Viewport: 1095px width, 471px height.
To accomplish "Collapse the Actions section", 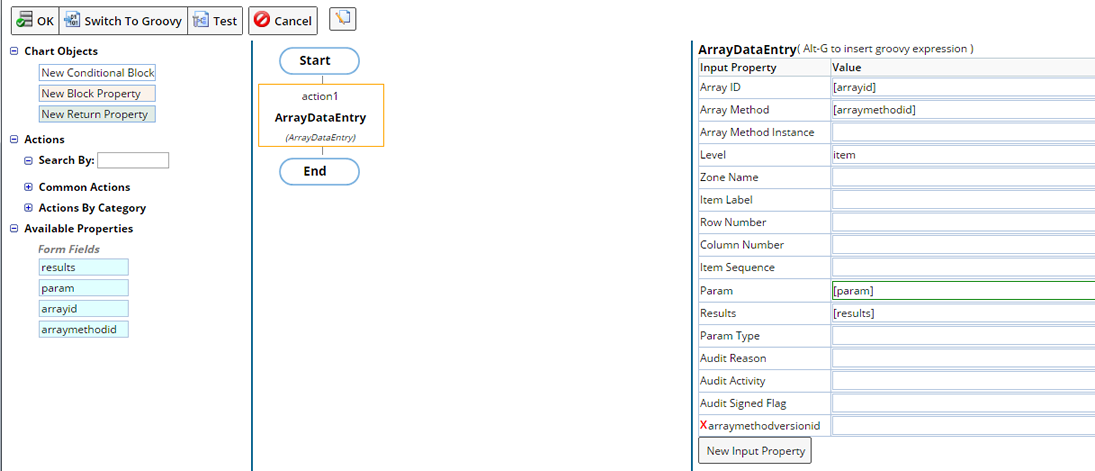I will click(x=14, y=140).
